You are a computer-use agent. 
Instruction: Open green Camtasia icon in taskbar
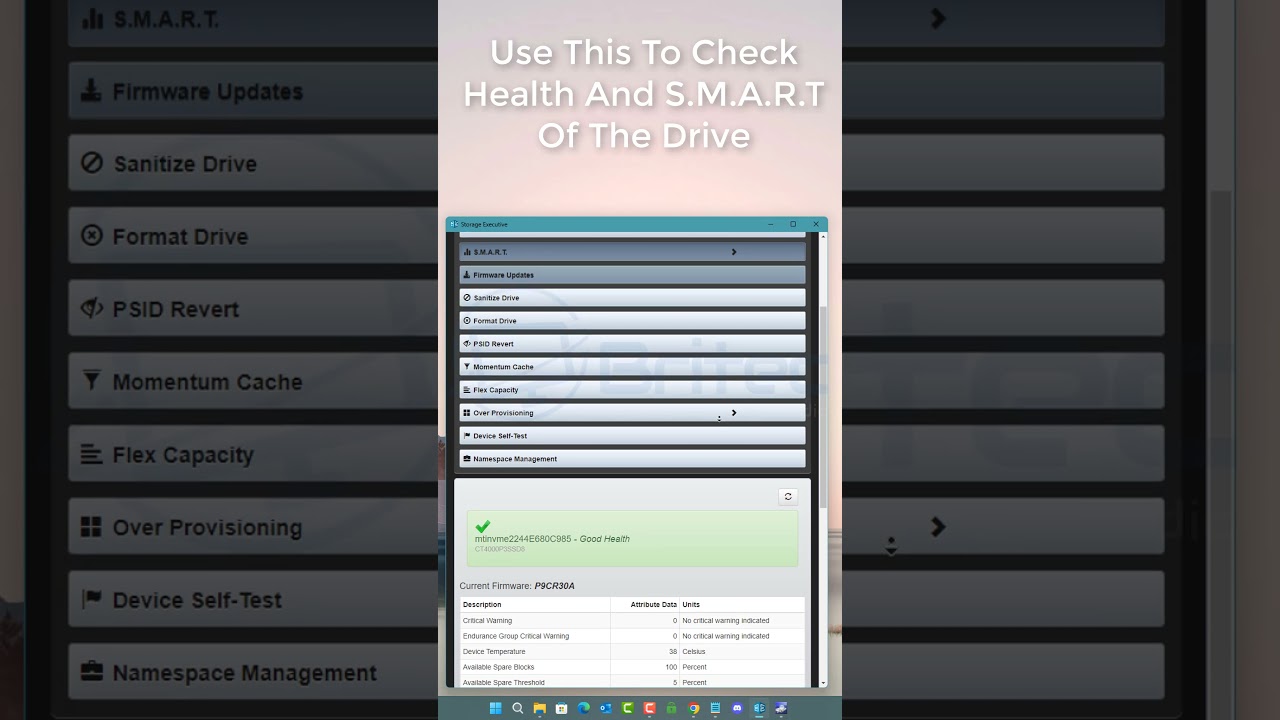pos(628,708)
